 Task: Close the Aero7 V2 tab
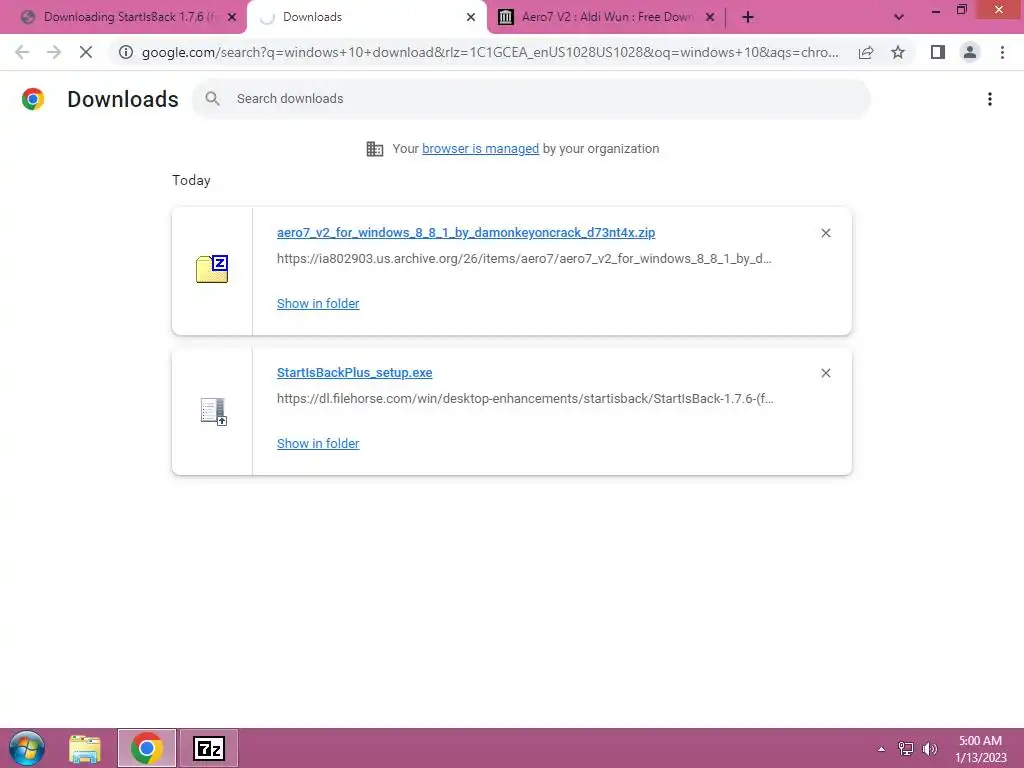click(x=710, y=18)
